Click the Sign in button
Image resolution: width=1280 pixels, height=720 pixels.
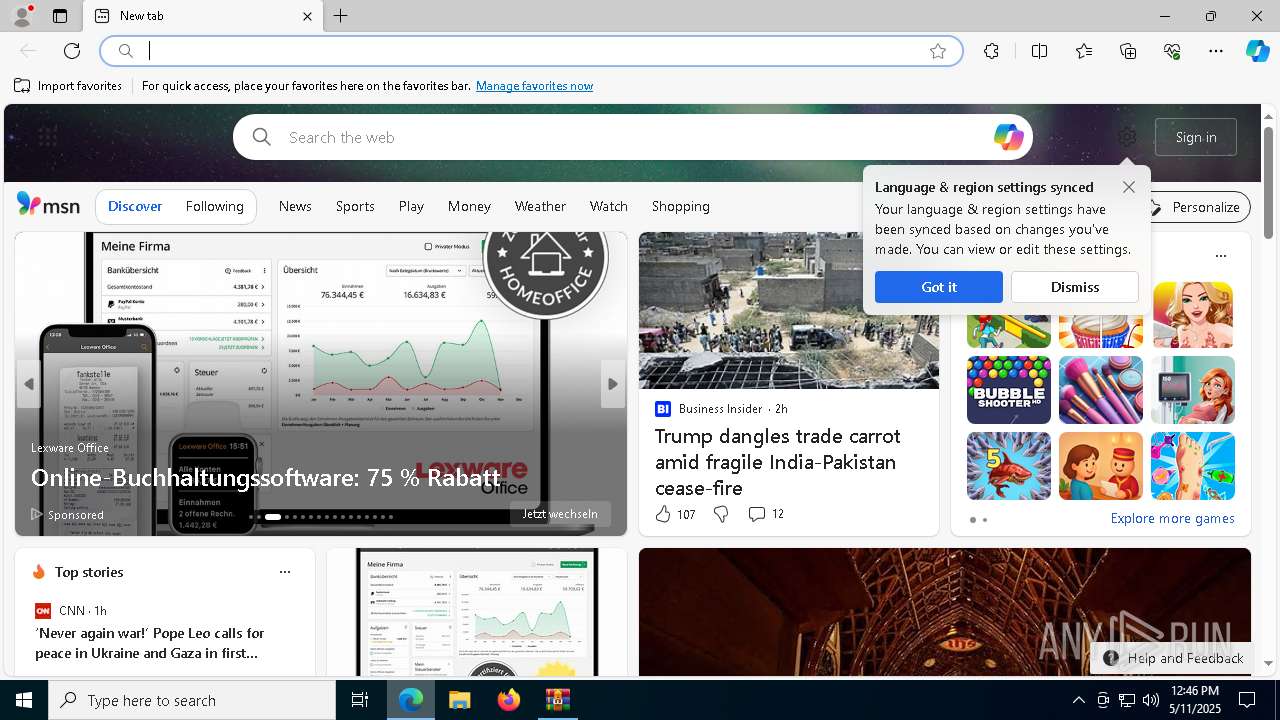tap(1196, 137)
